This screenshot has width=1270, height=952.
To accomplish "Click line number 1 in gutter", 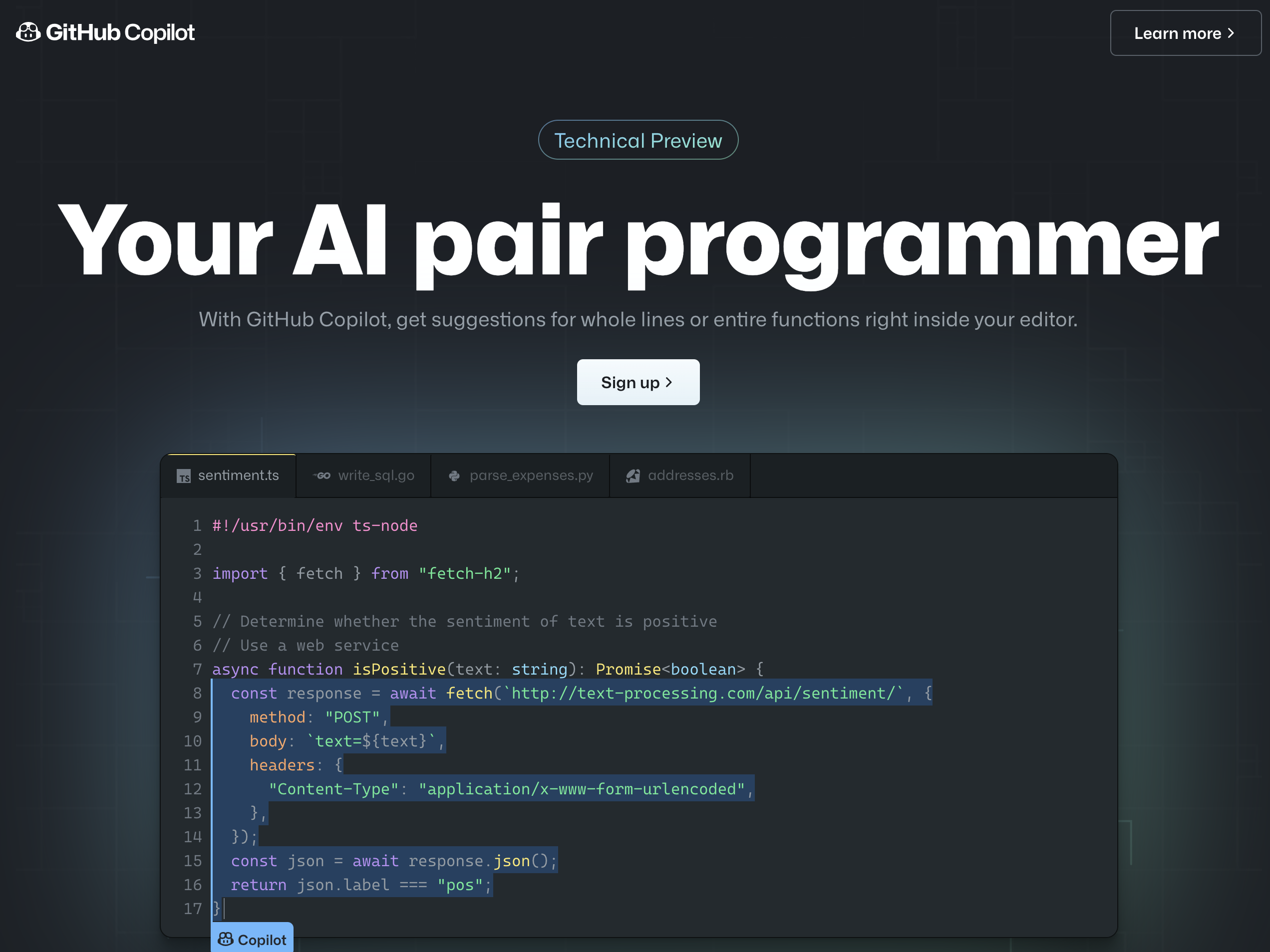I will (198, 525).
